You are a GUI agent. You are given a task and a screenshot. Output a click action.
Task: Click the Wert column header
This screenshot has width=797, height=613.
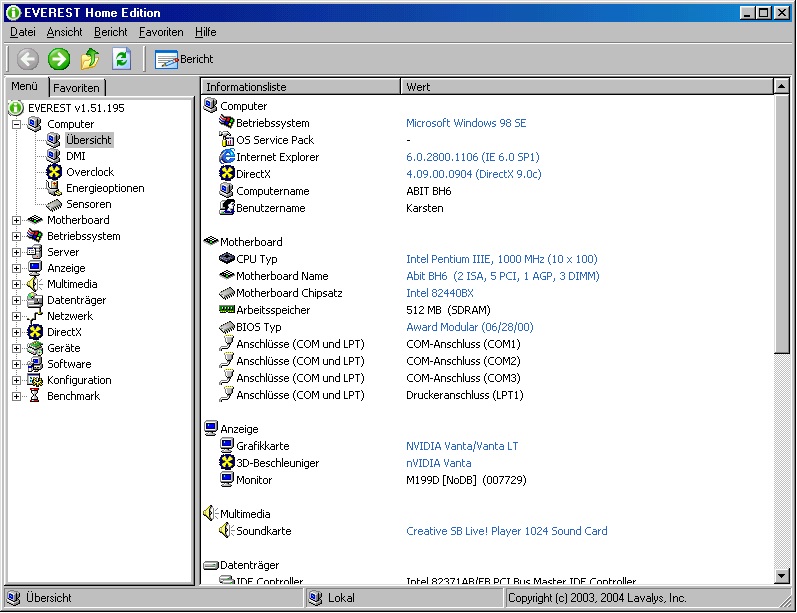[x=587, y=87]
